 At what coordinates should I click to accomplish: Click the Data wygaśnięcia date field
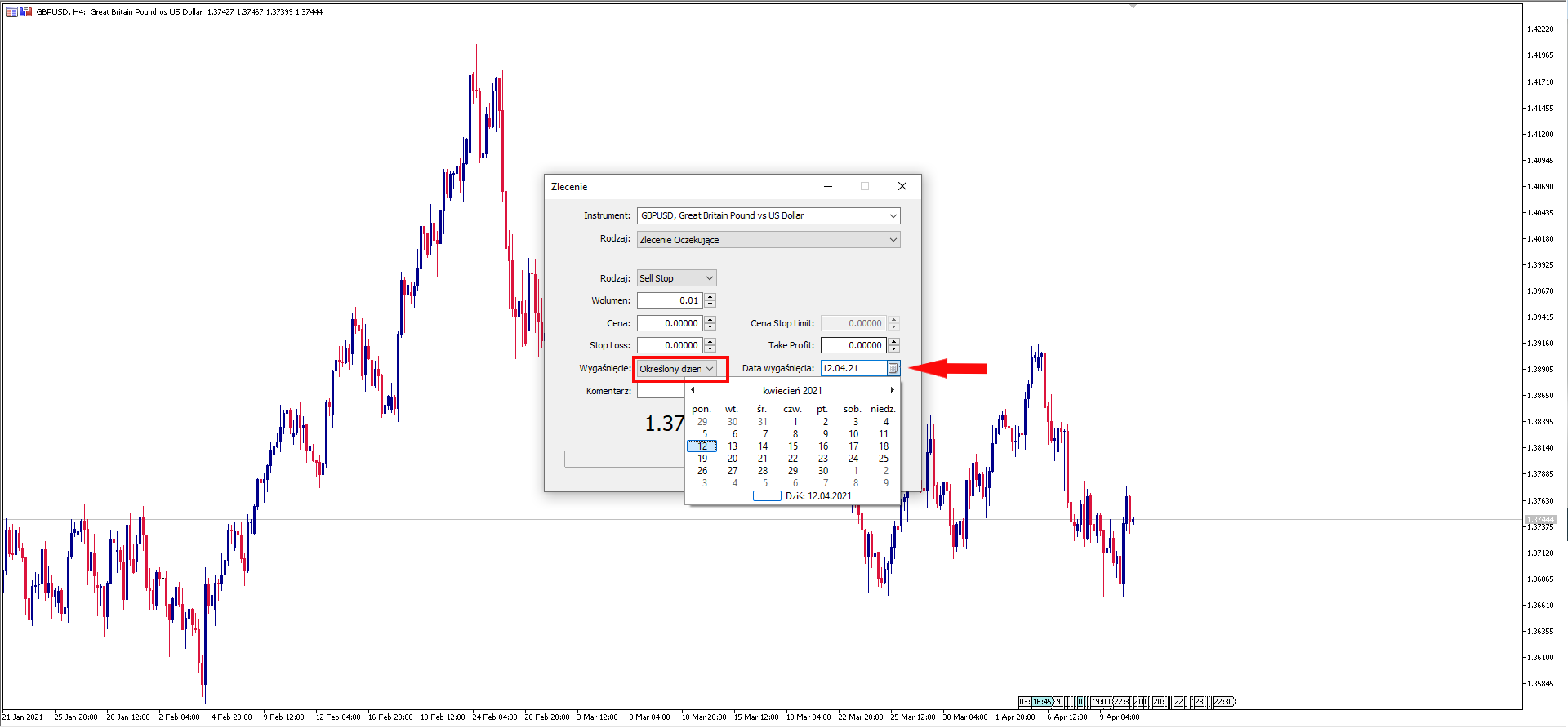click(x=853, y=368)
